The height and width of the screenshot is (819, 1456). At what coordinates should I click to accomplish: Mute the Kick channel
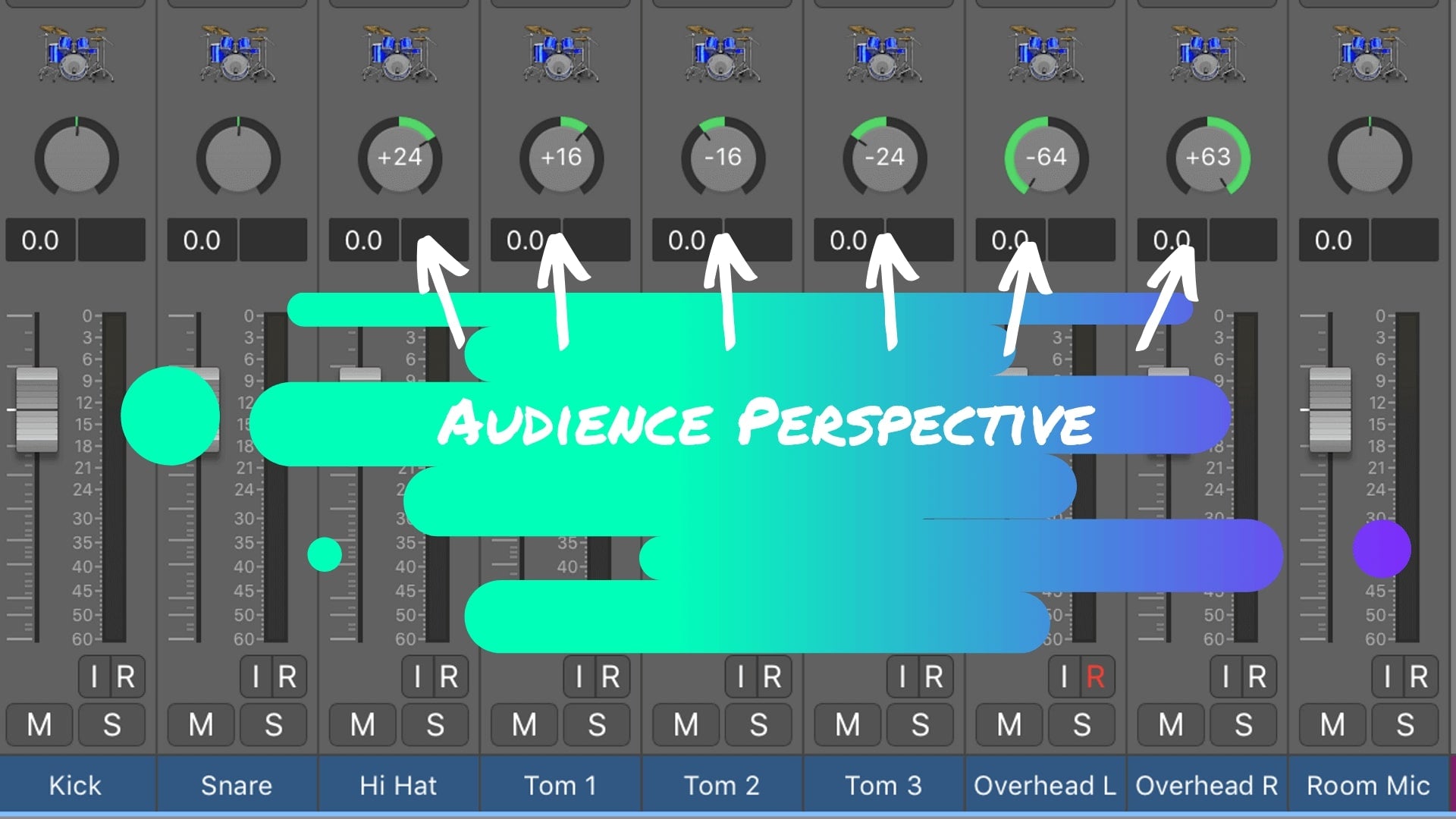40,725
